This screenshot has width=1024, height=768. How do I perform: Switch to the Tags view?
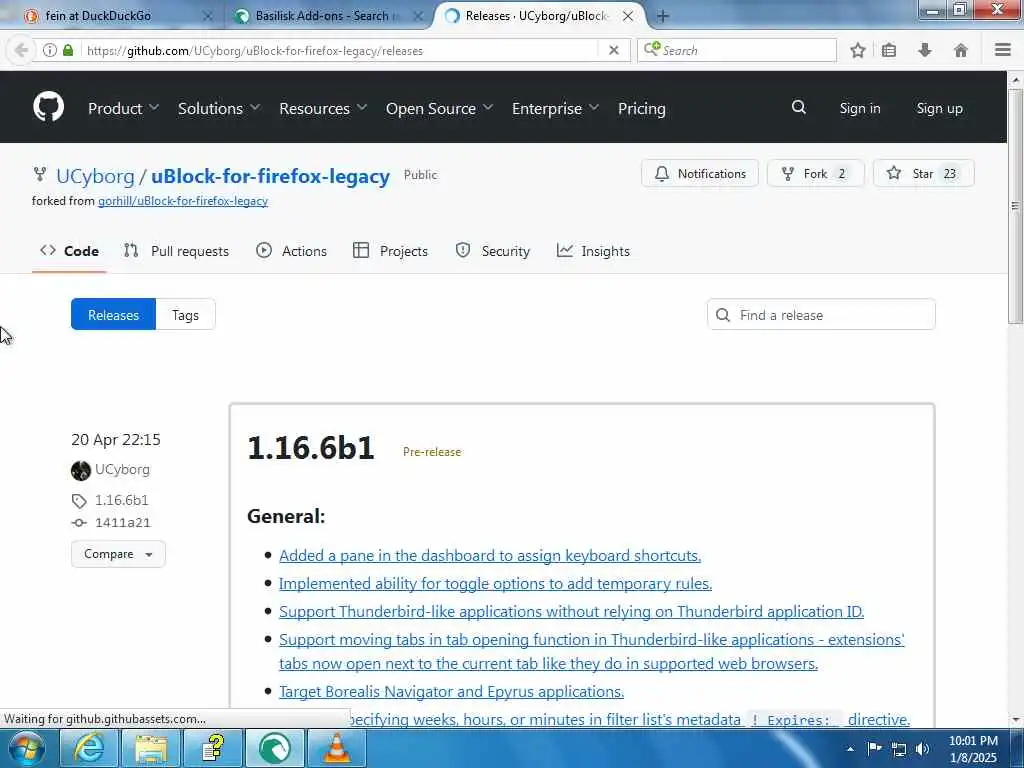point(185,315)
